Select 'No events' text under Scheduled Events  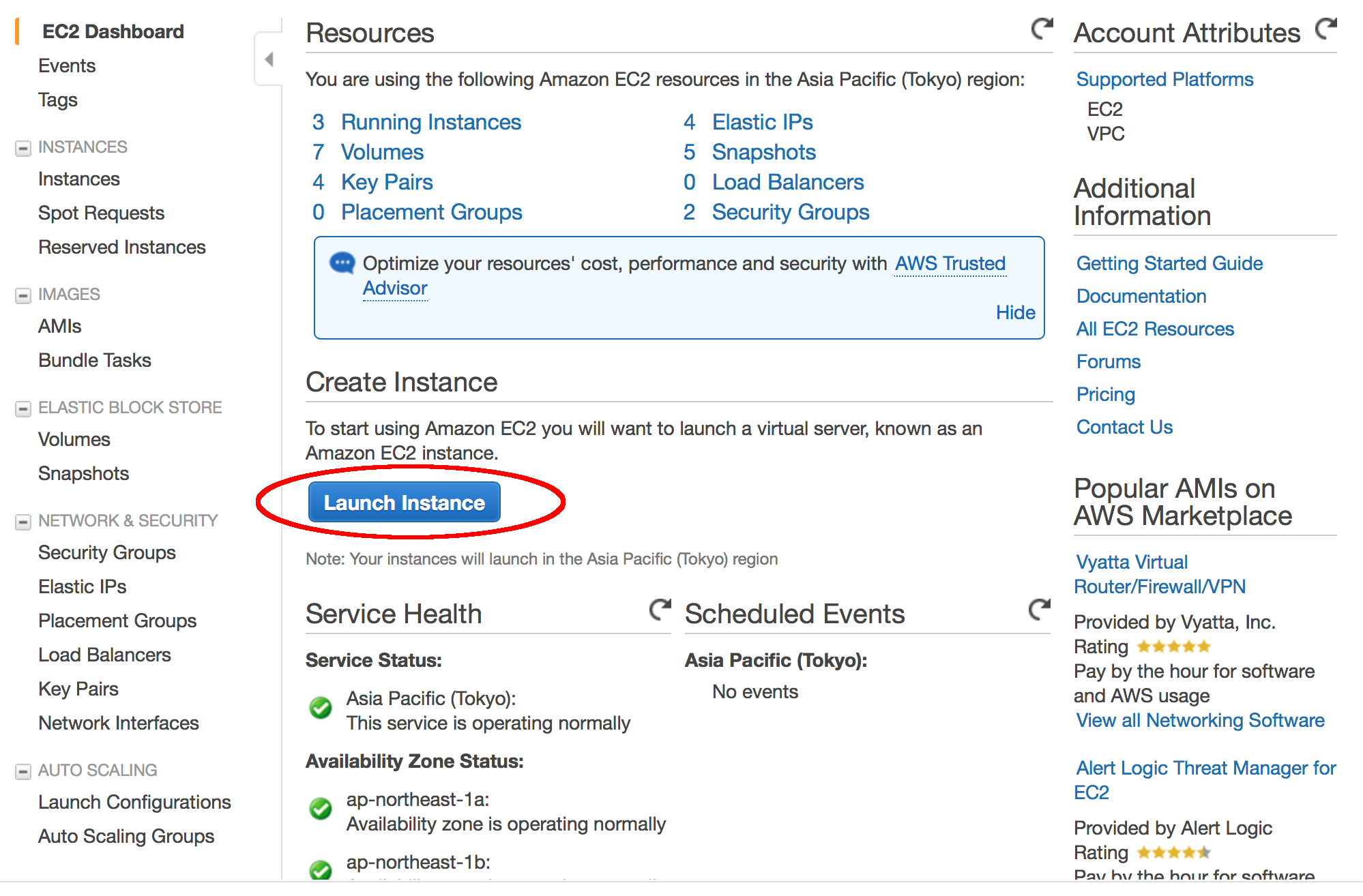click(755, 691)
